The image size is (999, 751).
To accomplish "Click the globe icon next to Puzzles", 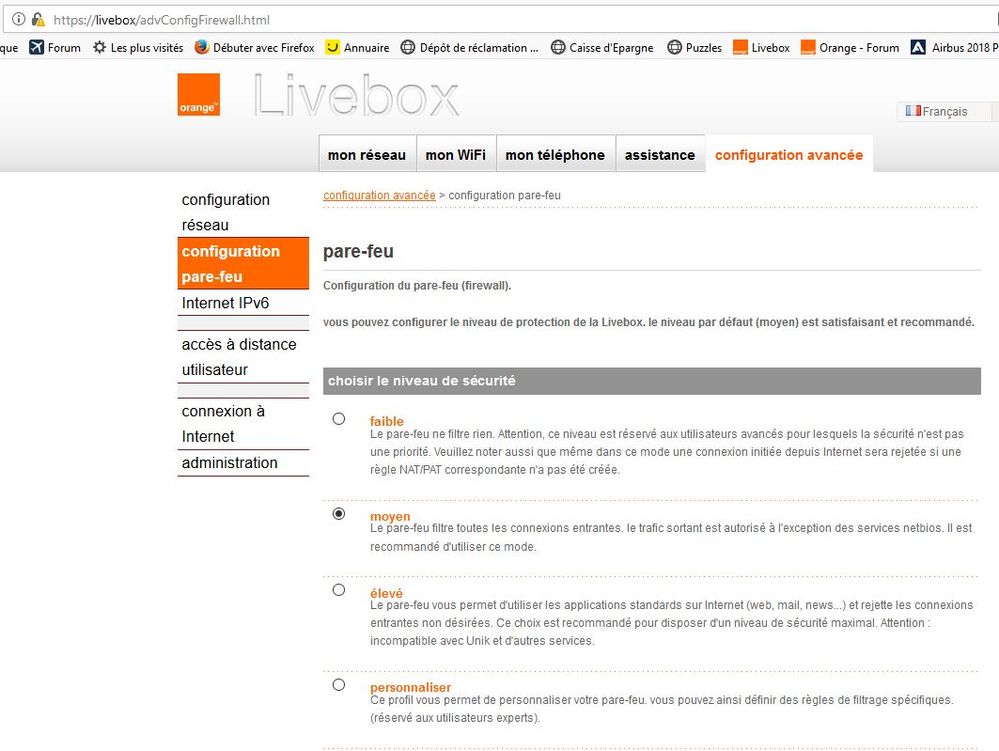I will tap(674, 47).
